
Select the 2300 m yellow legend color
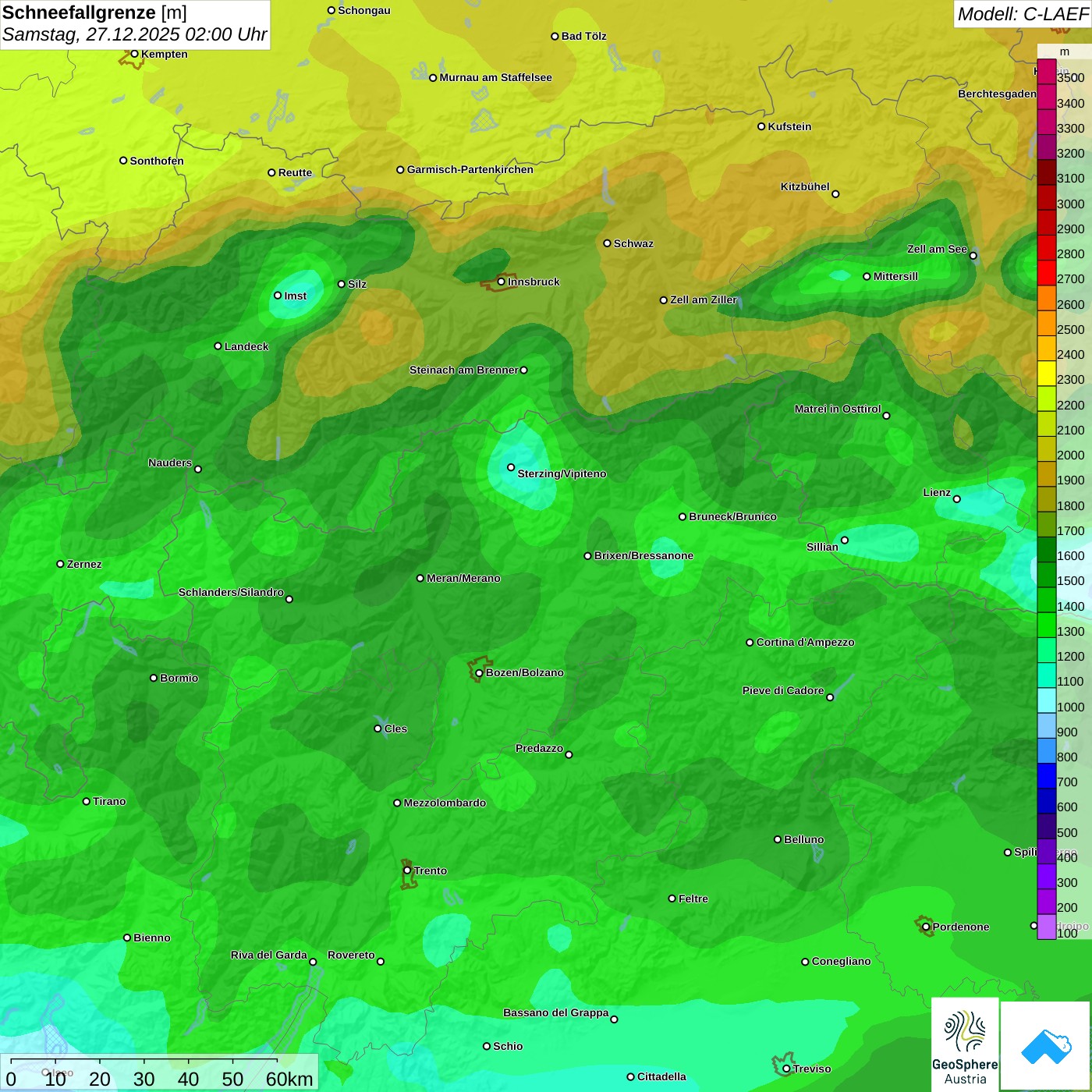point(1047,373)
